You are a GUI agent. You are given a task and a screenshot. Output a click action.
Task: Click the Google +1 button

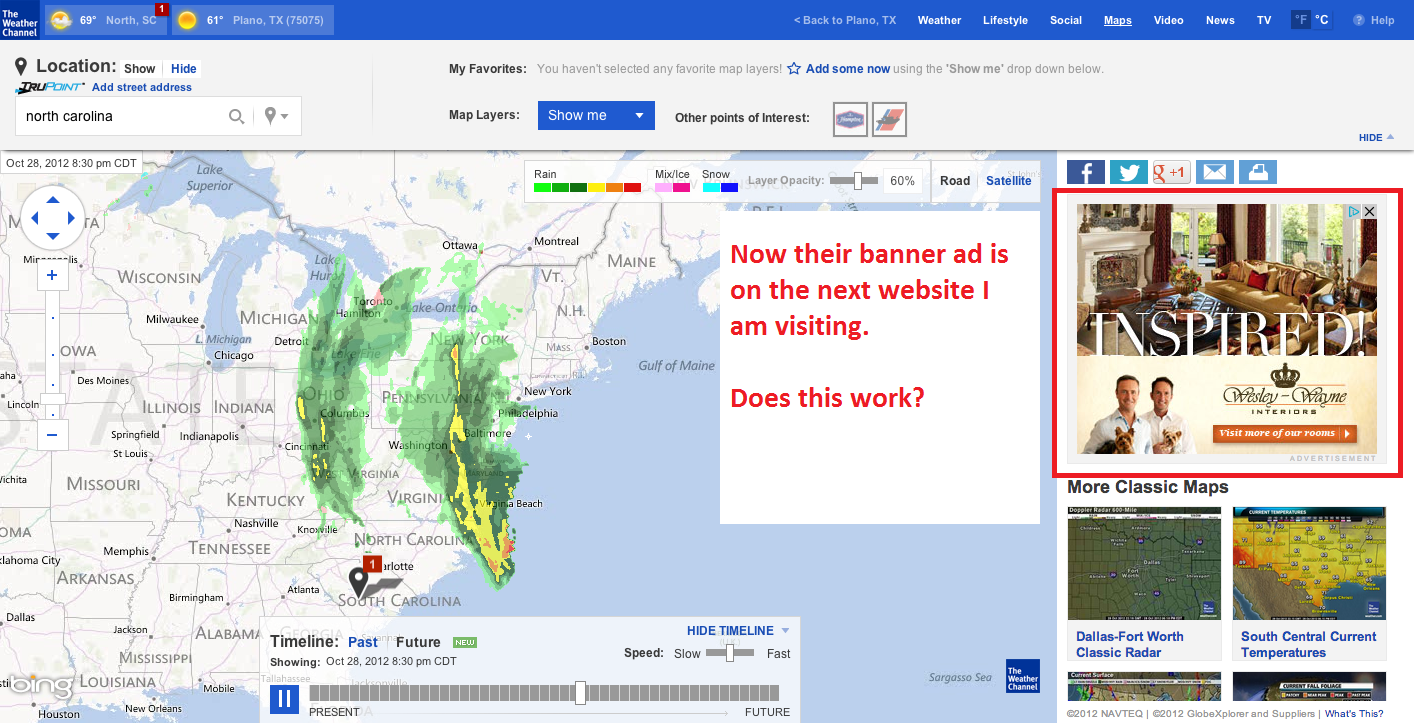coord(1172,172)
